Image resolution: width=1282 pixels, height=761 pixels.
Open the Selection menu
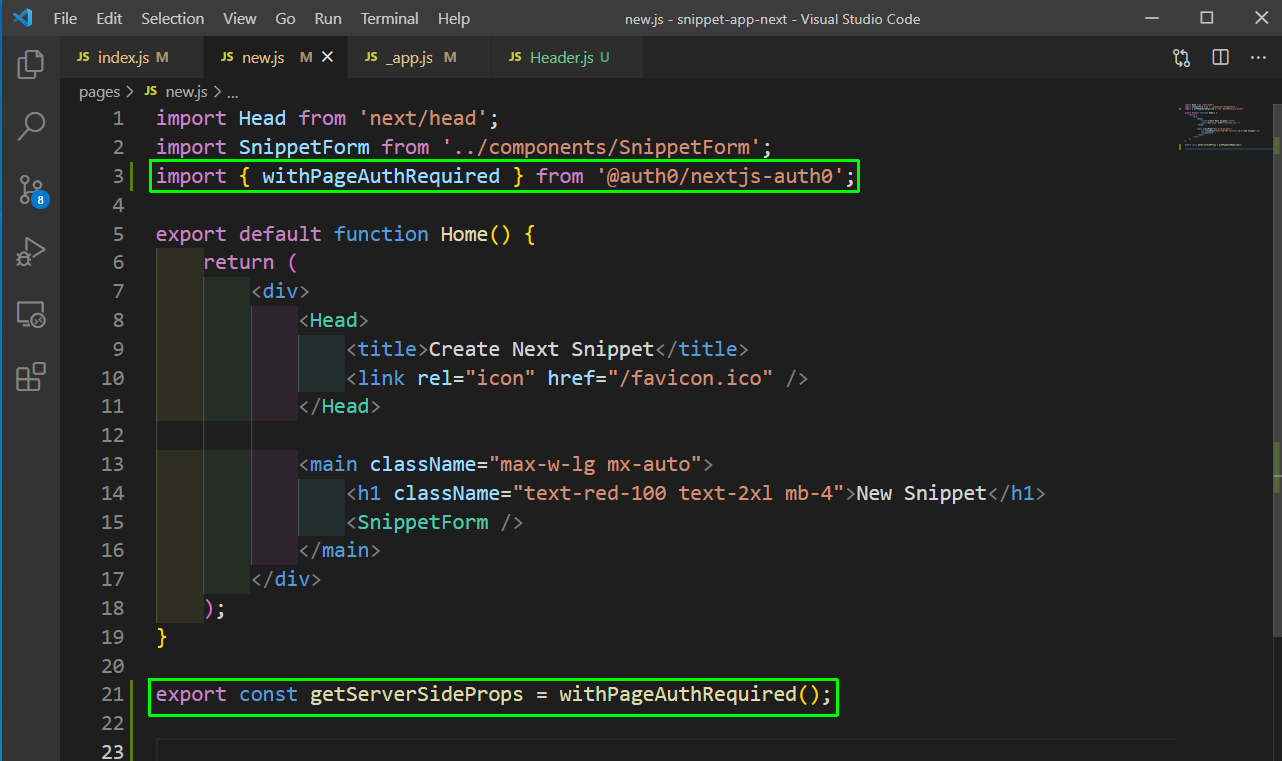(173, 19)
